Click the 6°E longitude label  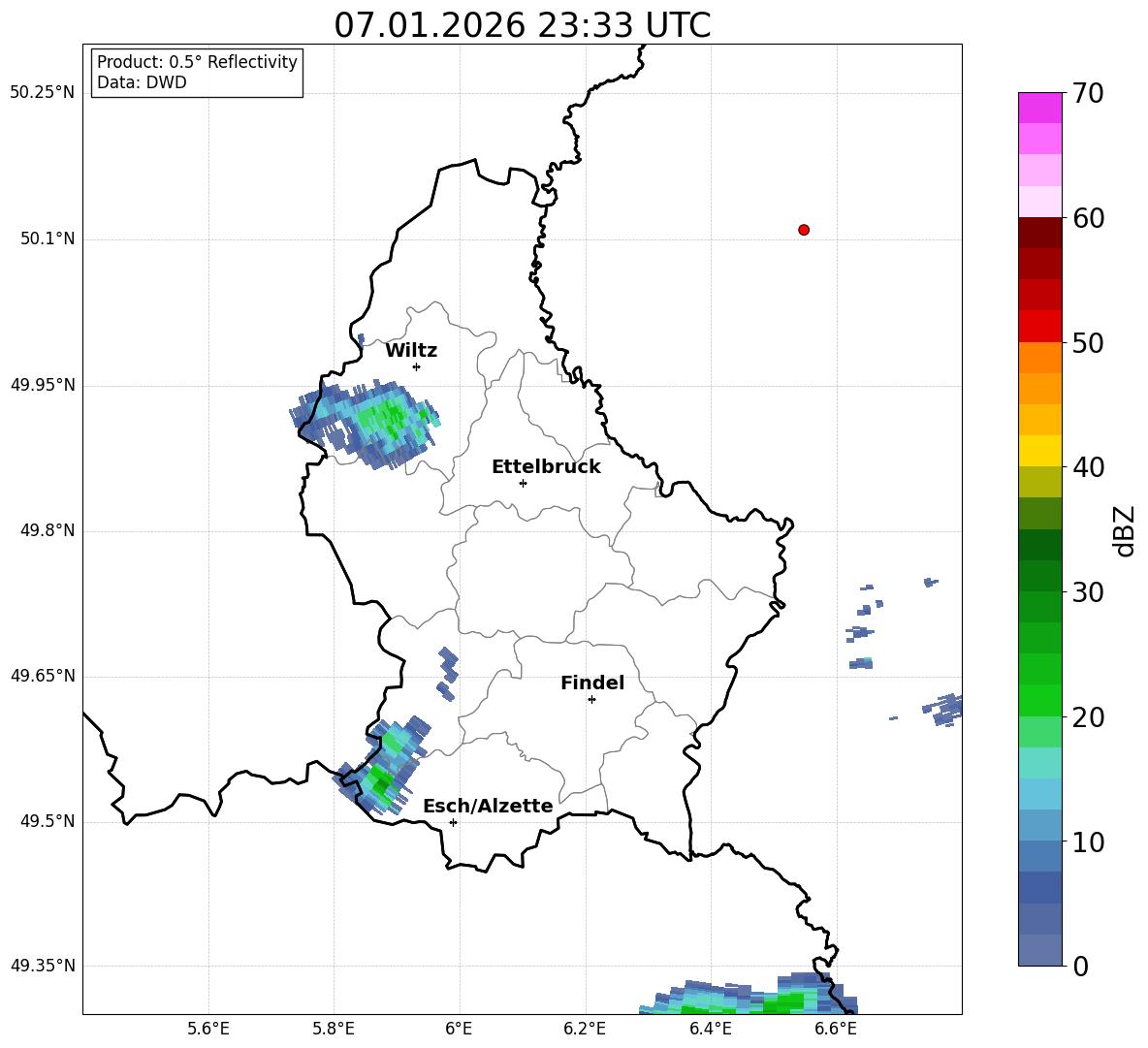coord(459,1029)
